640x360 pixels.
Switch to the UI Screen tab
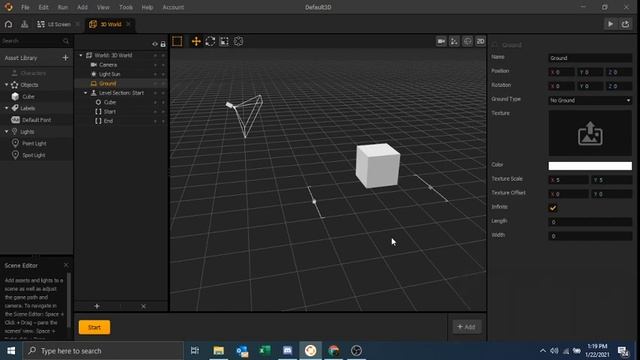54,24
